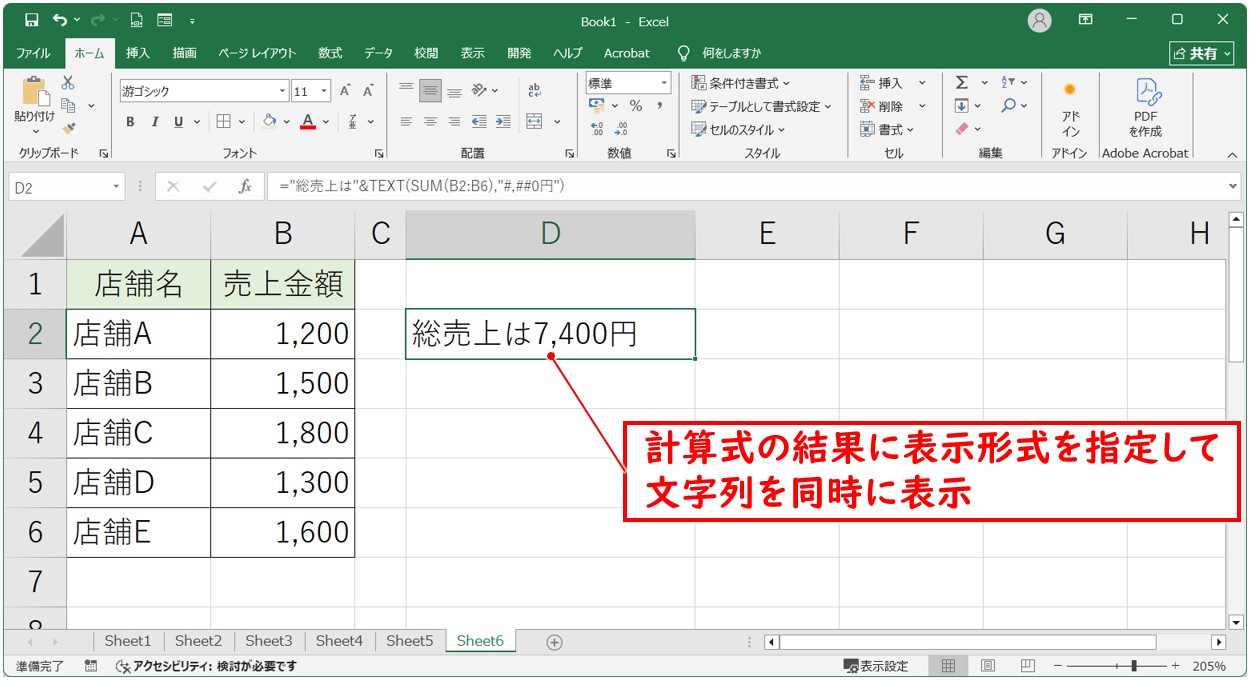Open the 条件付き書式 dropdown
The width and height of the screenshot is (1251, 681).
pos(740,83)
